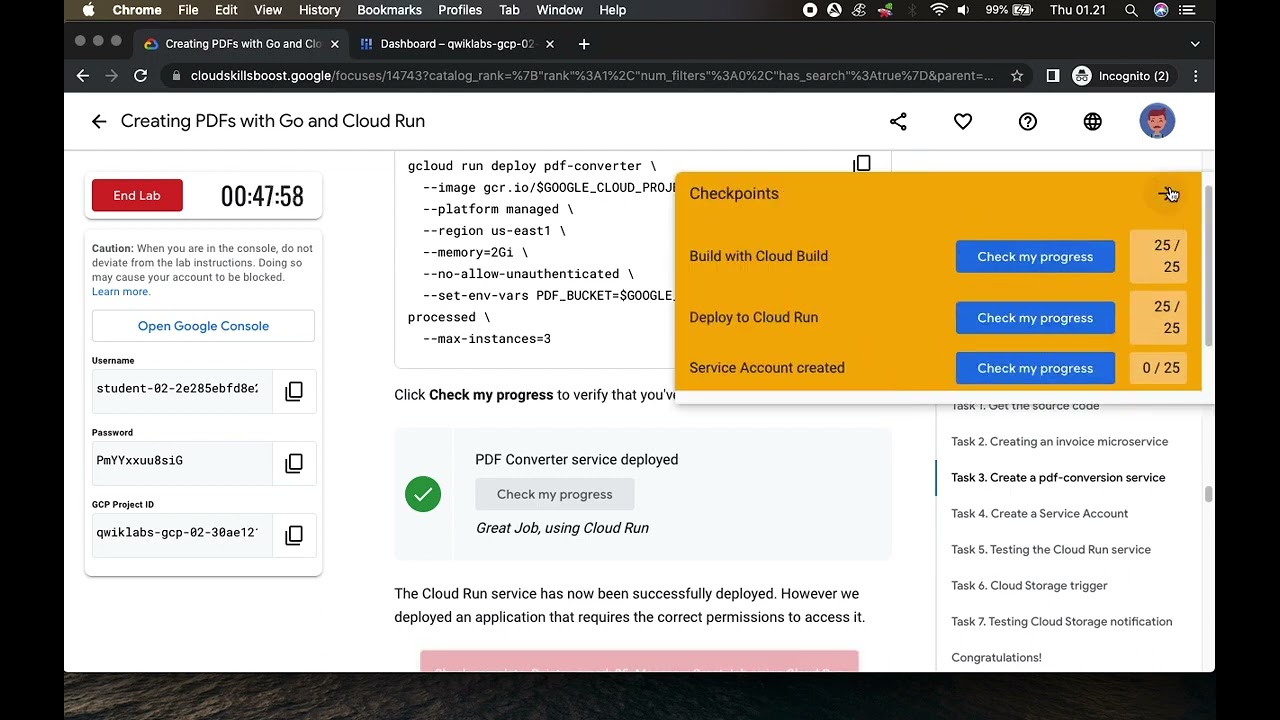Click Chrome browser back button
Screen dimensions: 1280x720
coord(83,76)
